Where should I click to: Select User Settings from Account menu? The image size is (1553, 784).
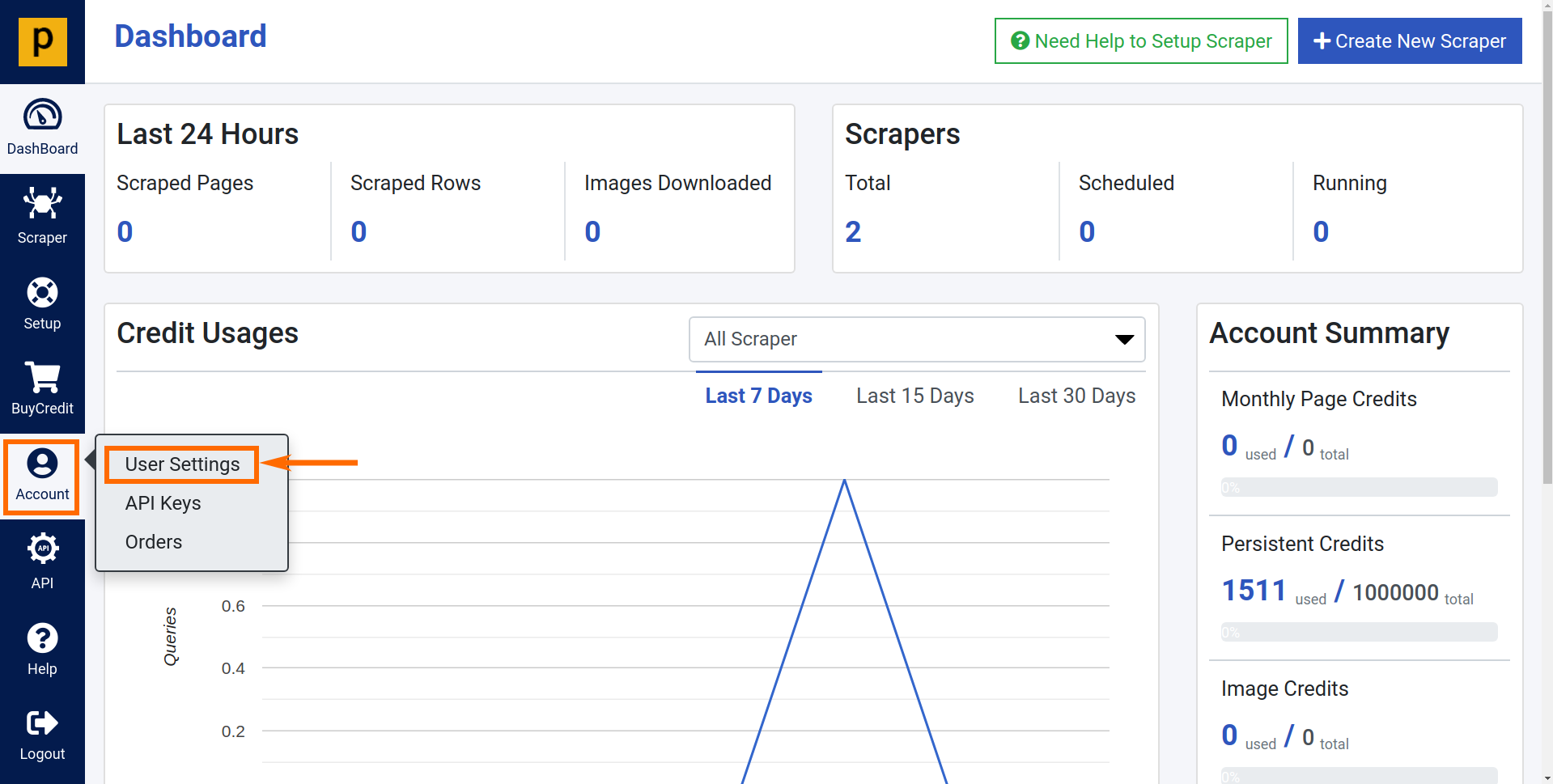pyautogui.click(x=182, y=464)
